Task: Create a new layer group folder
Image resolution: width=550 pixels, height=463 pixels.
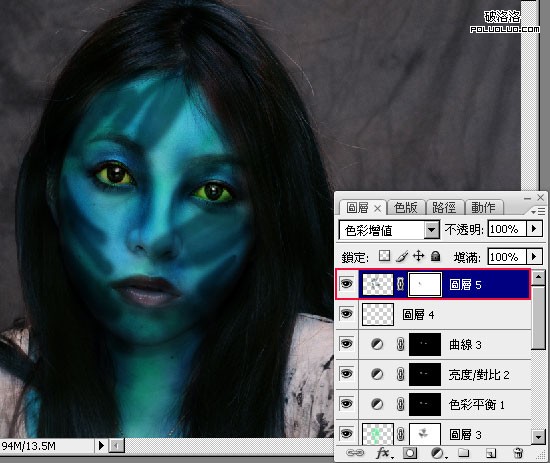Action: click(463, 452)
